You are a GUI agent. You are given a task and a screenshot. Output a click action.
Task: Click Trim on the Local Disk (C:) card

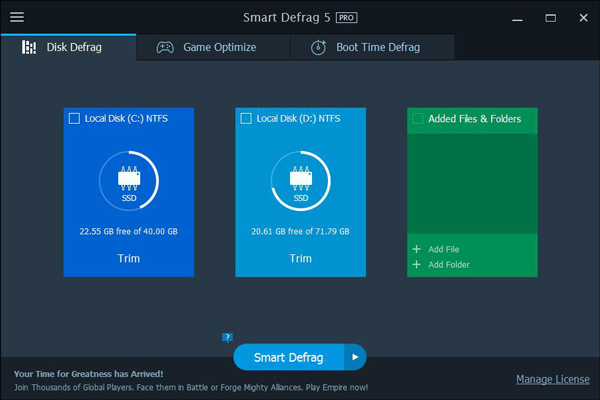(129, 258)
